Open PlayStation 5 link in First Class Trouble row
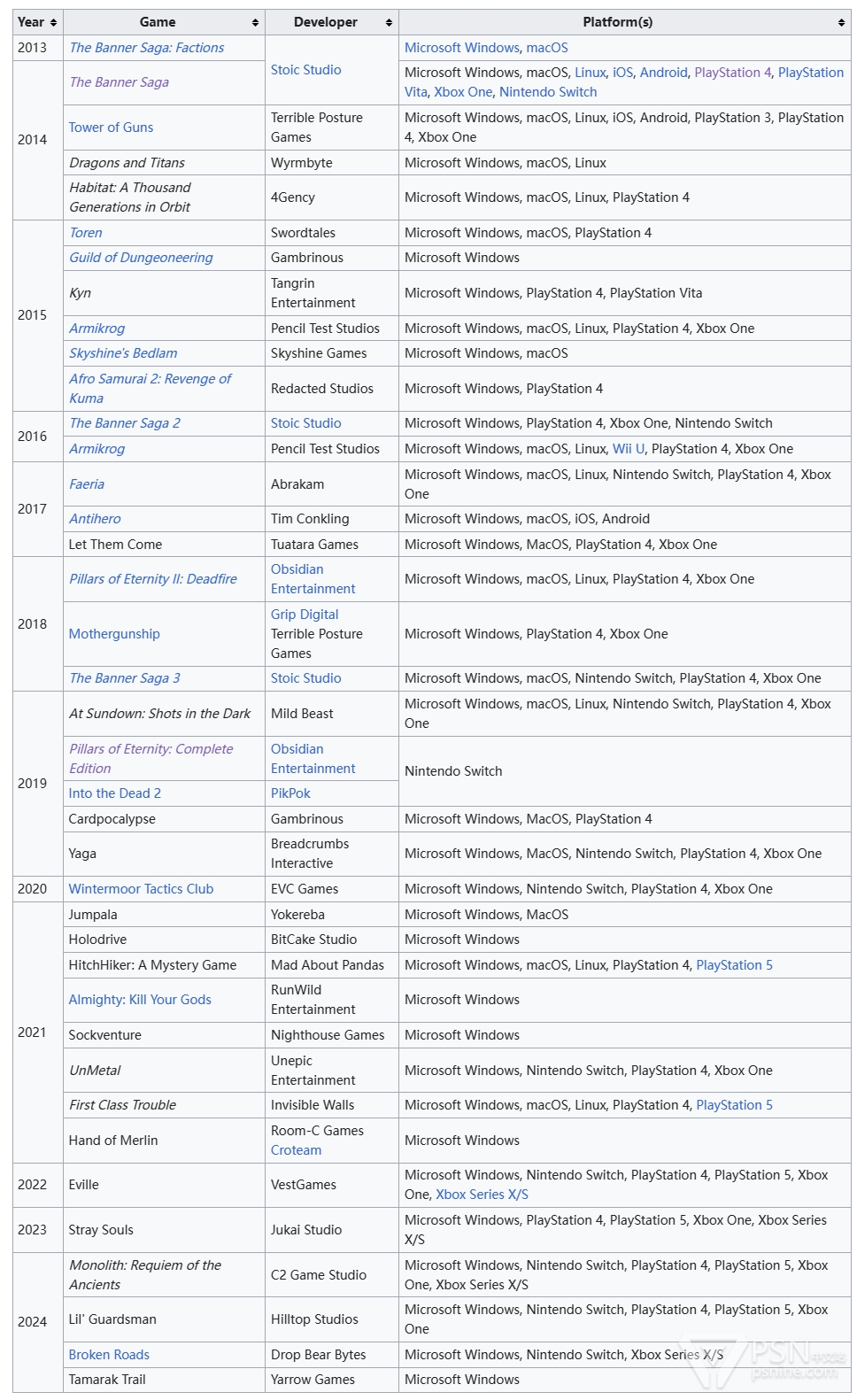The image size is (857, 1400). 735,1105
